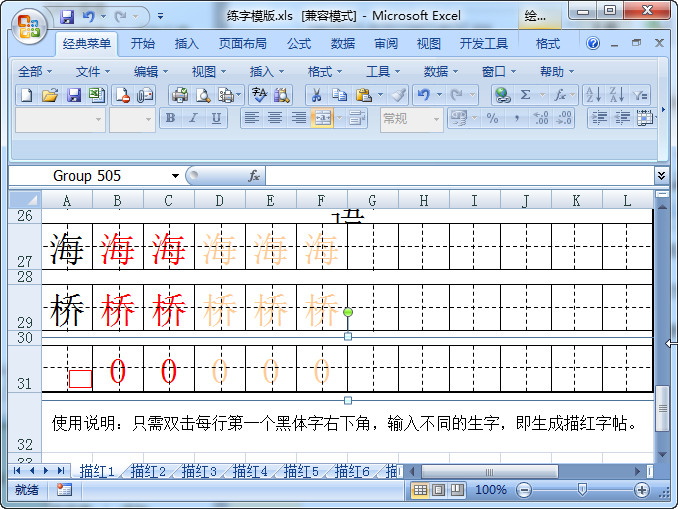Expand the Name Box dropdown
This screenshot has height=509, width=678.
[176, 175]
